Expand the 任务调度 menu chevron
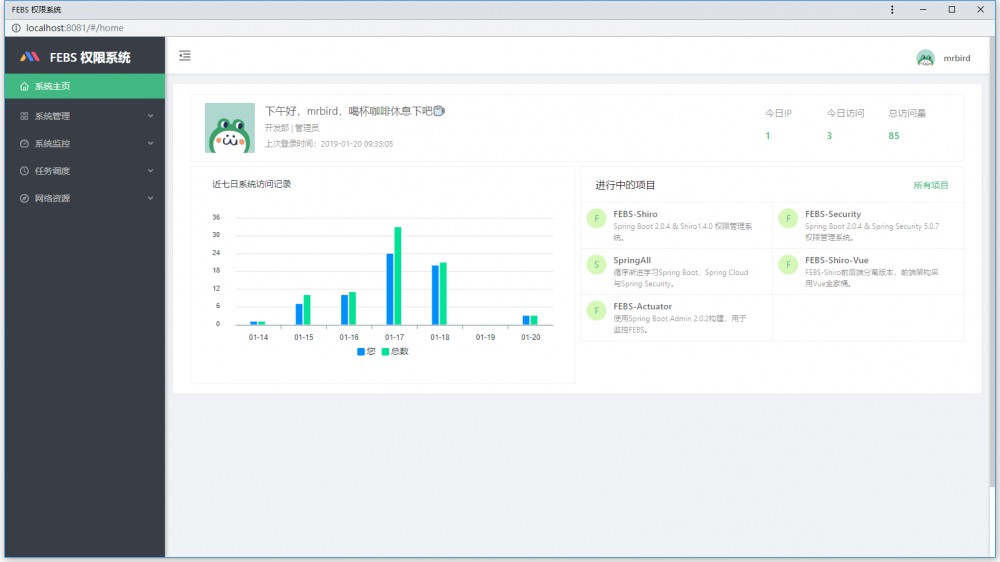The height and width of the screenshot is (562, 1000). click(151, 171)
